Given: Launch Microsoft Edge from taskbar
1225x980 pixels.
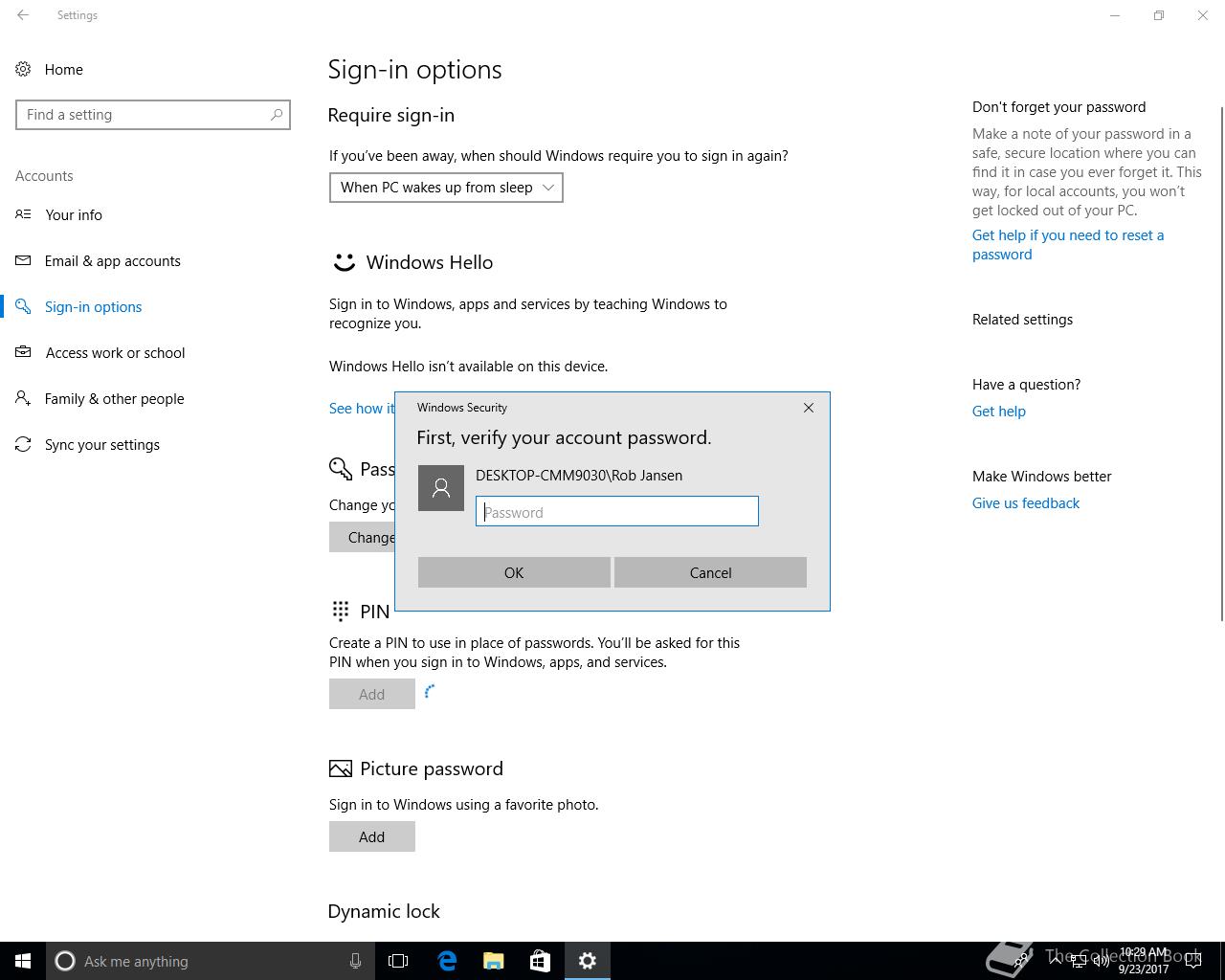Looking at the screenshot, I should click(x=447, y=961).
